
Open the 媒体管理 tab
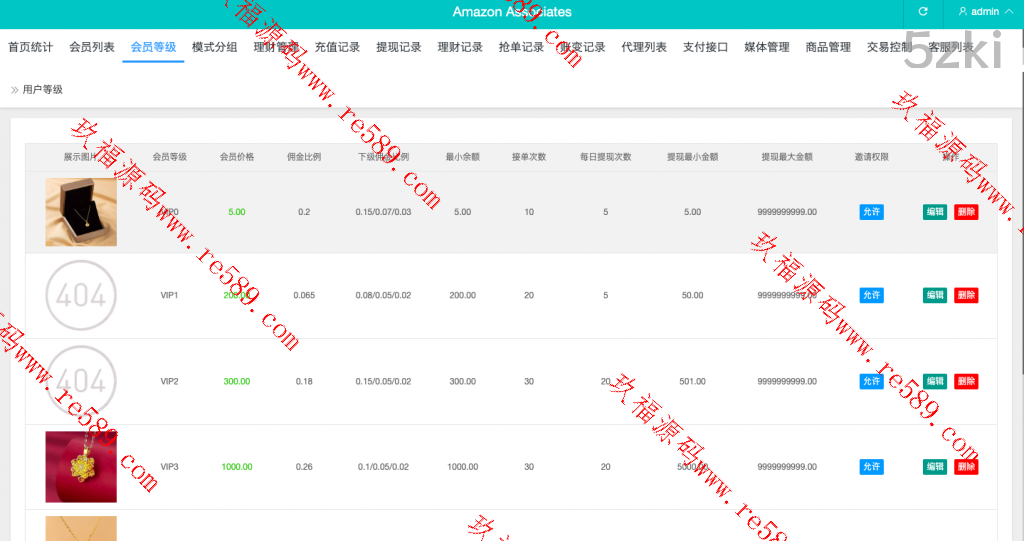(x=767, y=47)
